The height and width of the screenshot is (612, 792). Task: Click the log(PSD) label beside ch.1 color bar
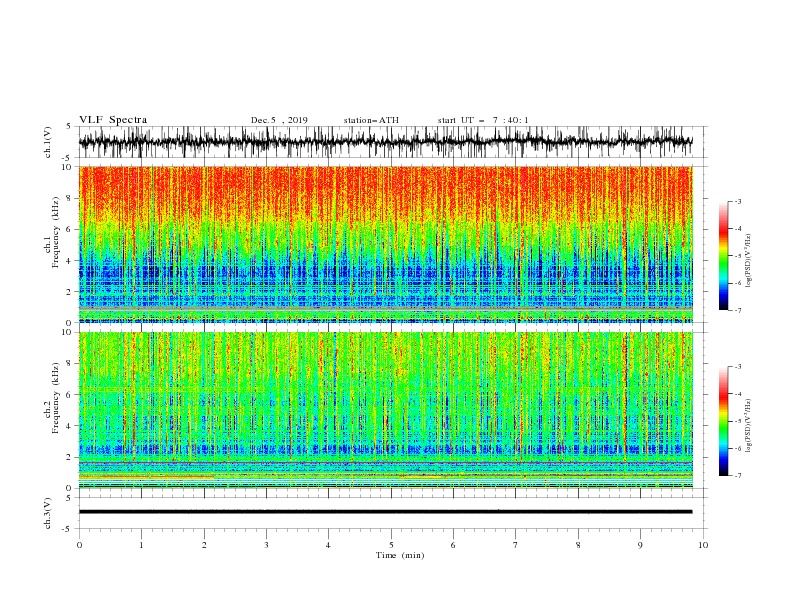748,261
